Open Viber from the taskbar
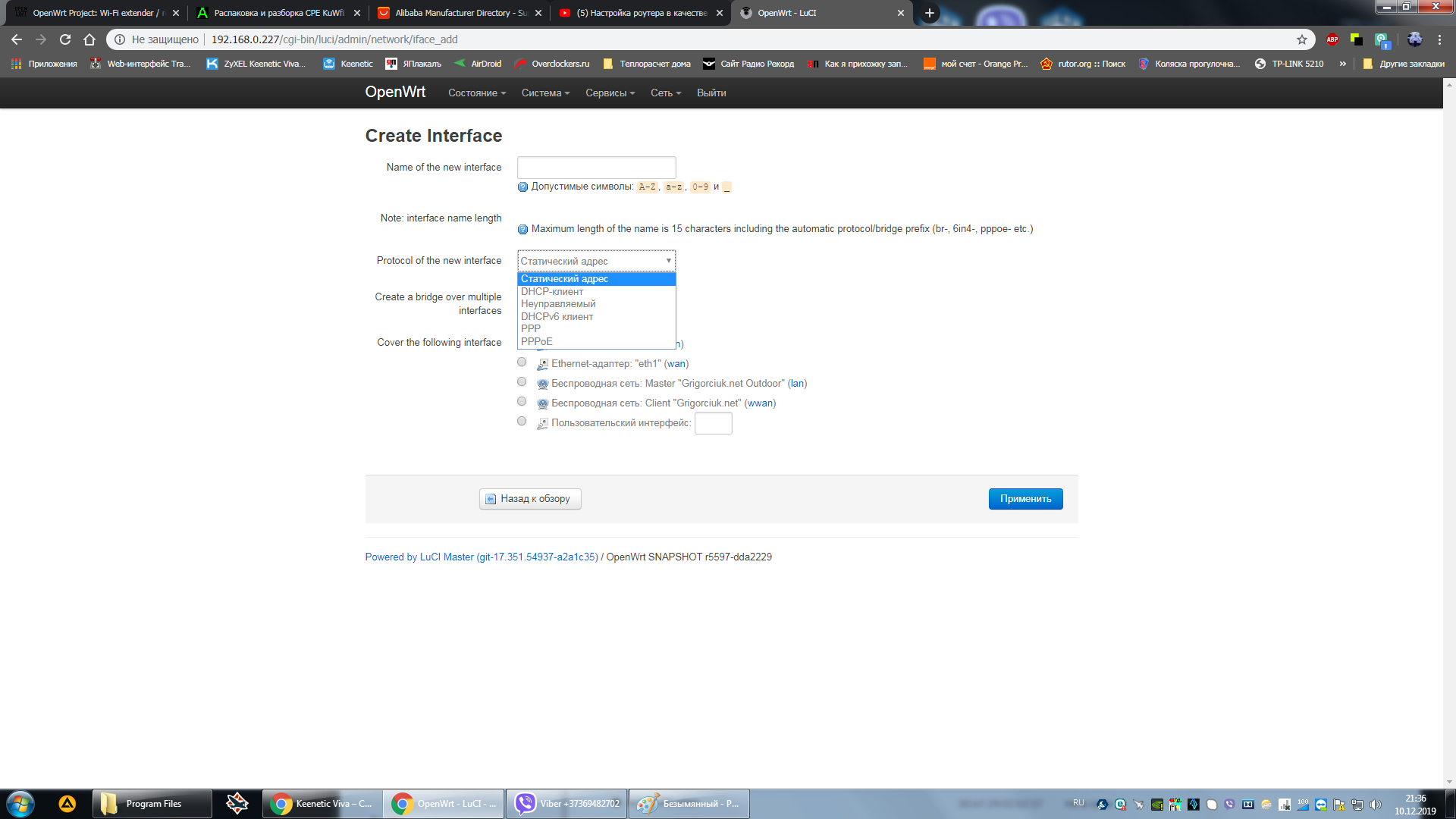The image size is (1456, 819). coord(566,804)
